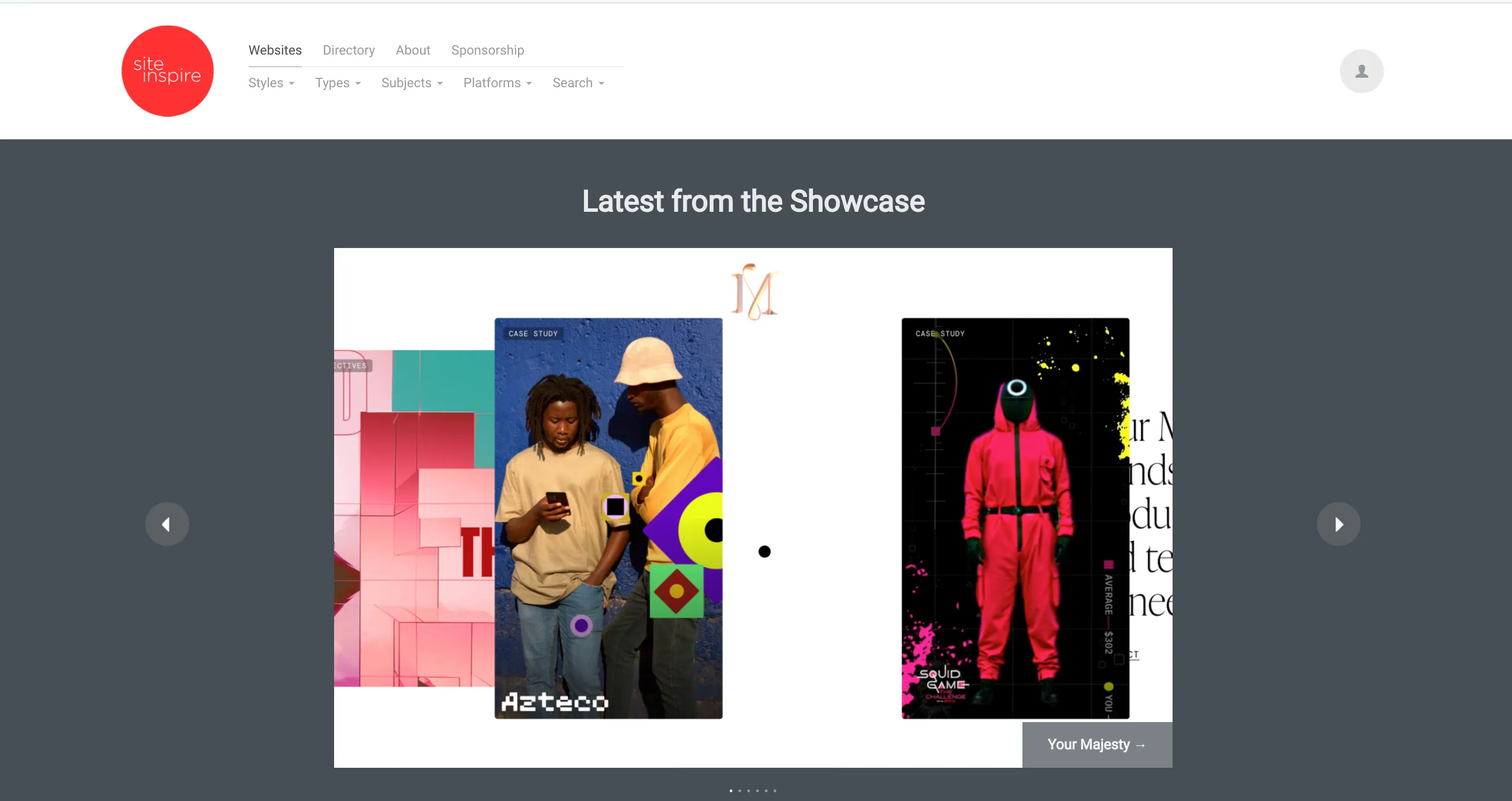Expand the Styles dropdown menu

coord(271,83)
